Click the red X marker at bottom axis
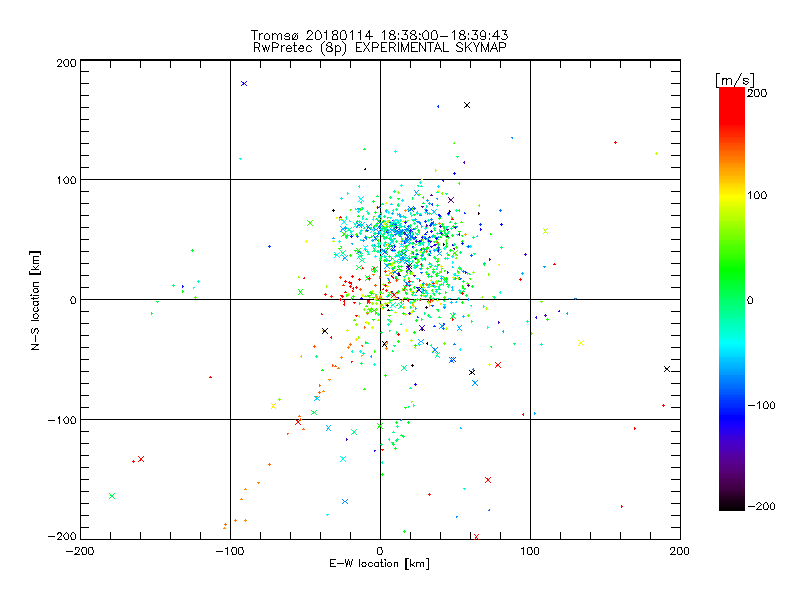 tap(477, 537)
